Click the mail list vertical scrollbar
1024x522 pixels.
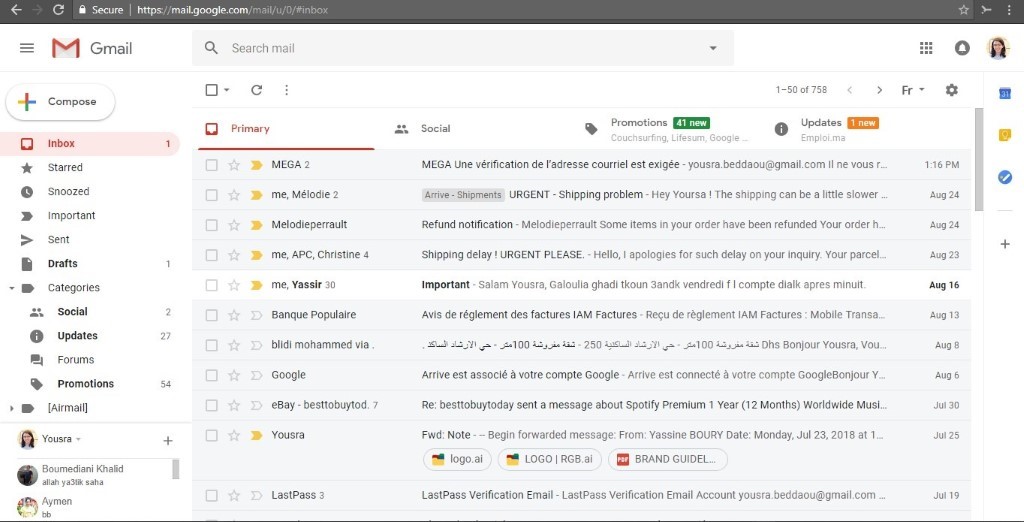click(x=978, y=160)
